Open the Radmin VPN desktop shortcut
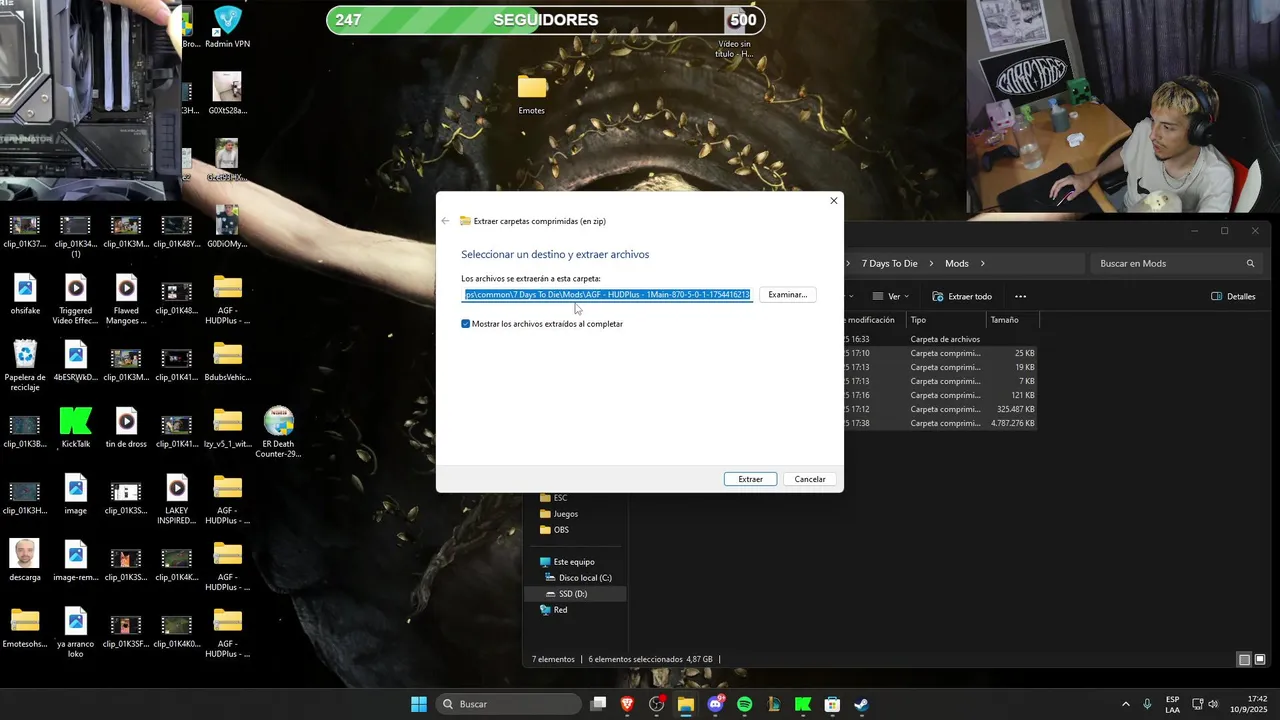Image resolution: width=1280 pixels, height=720 pixels. 227,28
